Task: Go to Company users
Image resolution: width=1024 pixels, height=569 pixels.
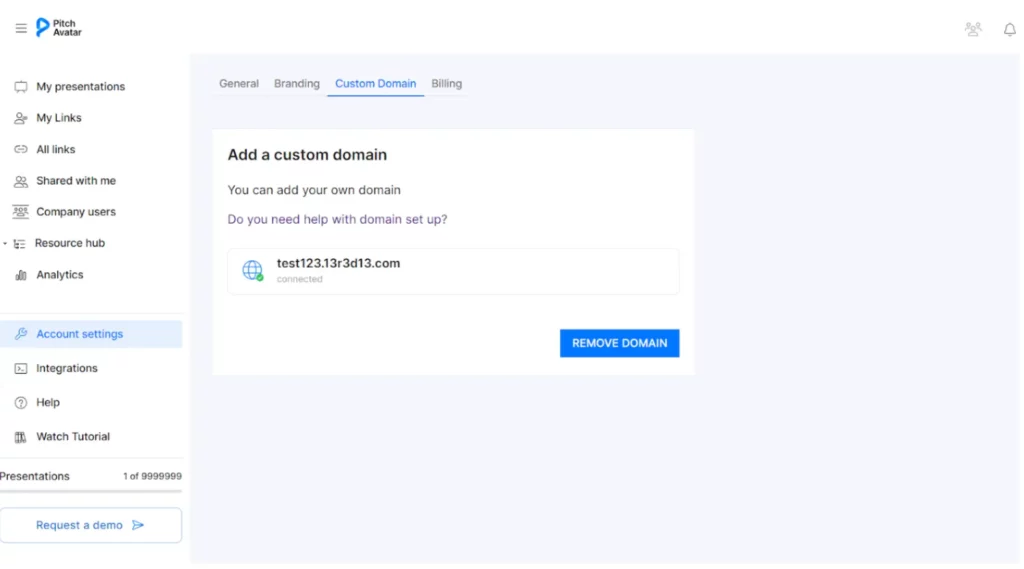Action: point(76,212)
